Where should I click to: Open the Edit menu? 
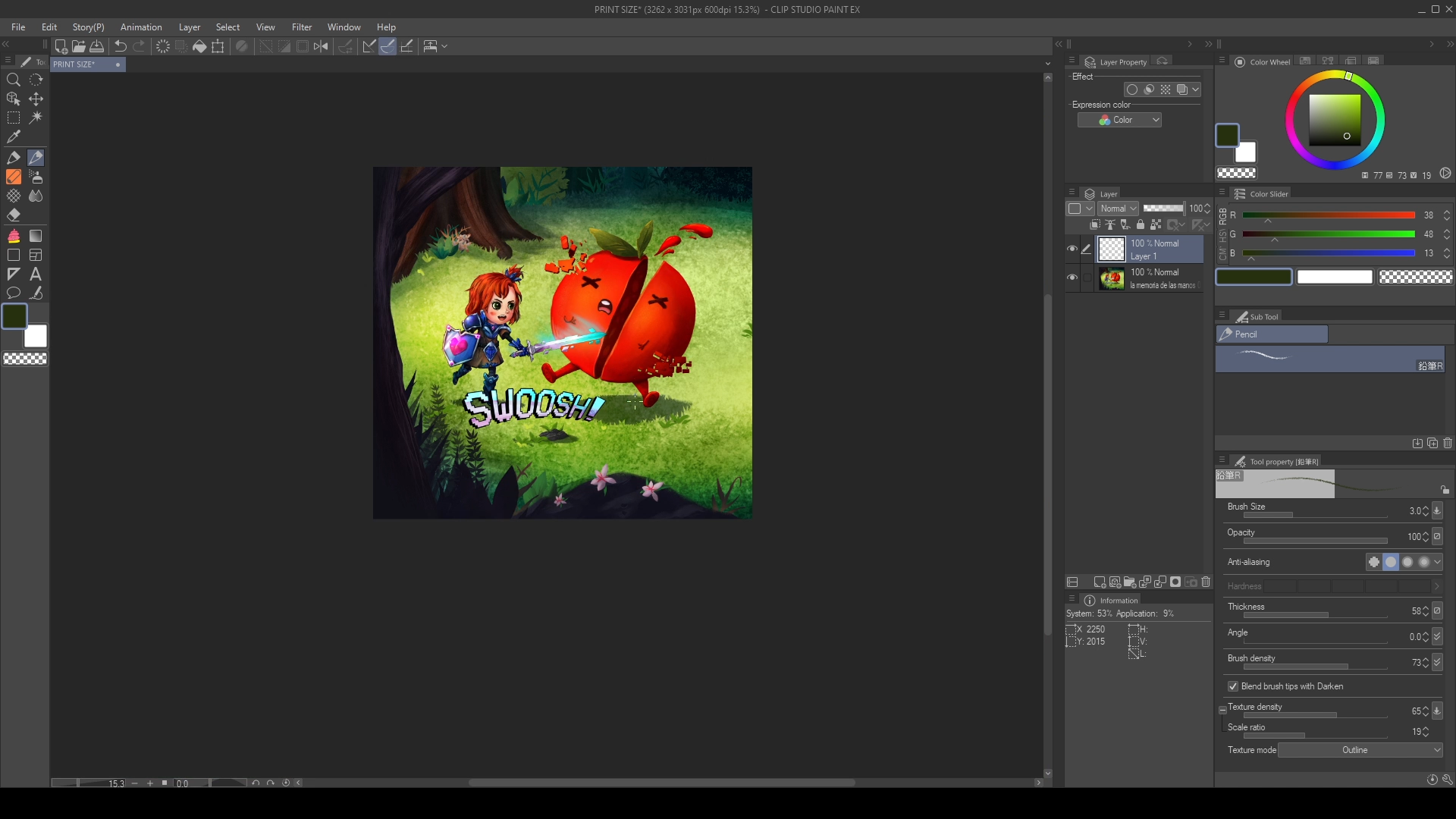(x=49, y=27)
